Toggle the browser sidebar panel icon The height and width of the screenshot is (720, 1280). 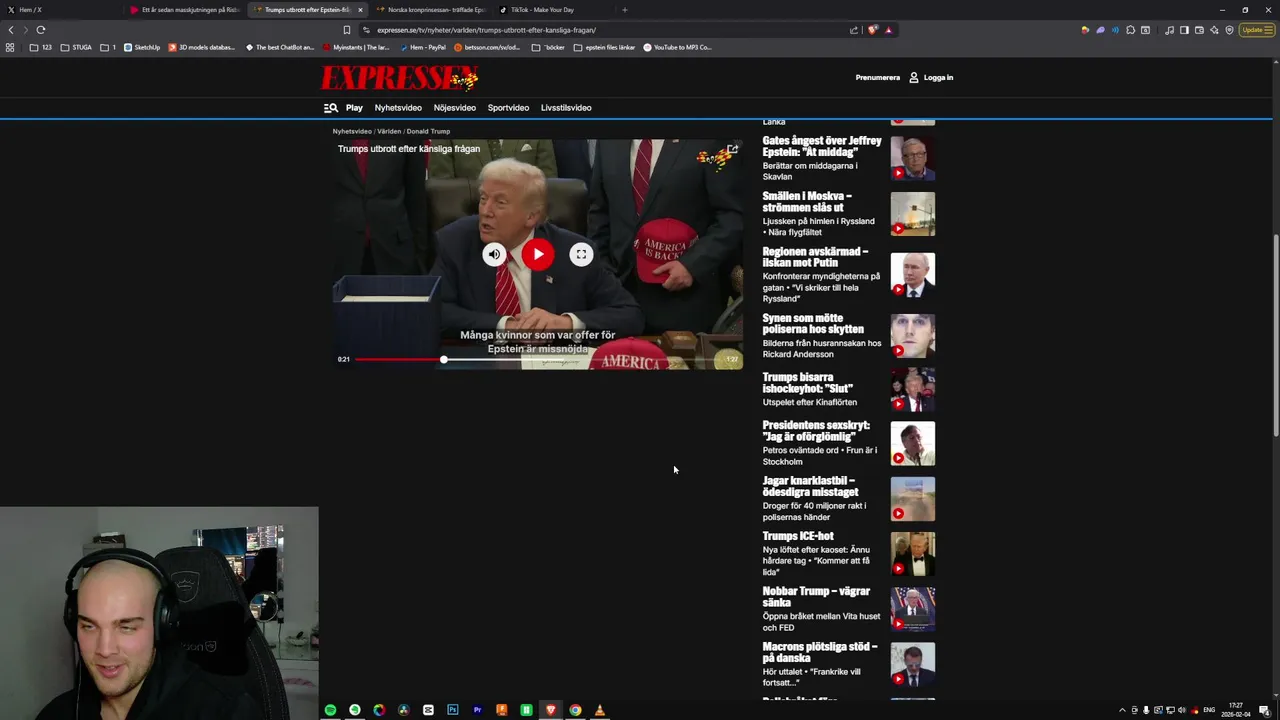[x=1184, y=30]
